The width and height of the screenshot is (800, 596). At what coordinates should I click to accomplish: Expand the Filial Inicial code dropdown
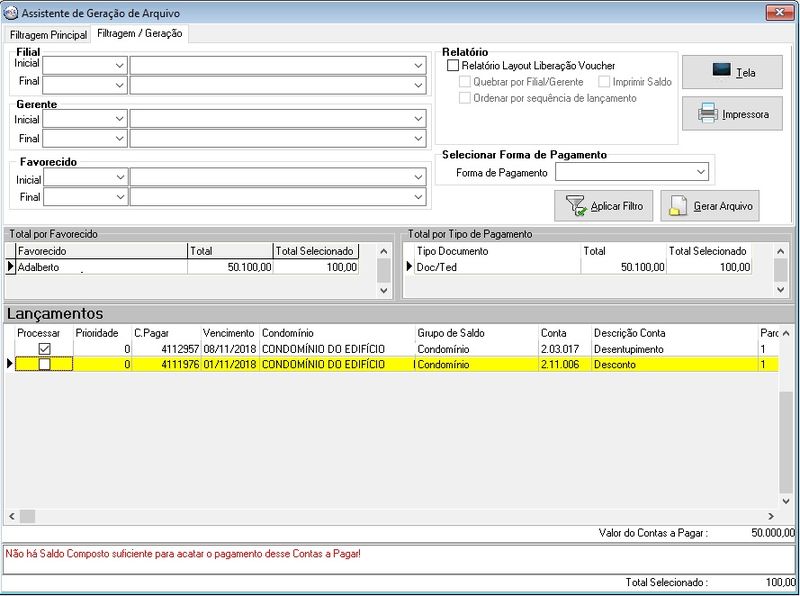click(x=120, y=65)
